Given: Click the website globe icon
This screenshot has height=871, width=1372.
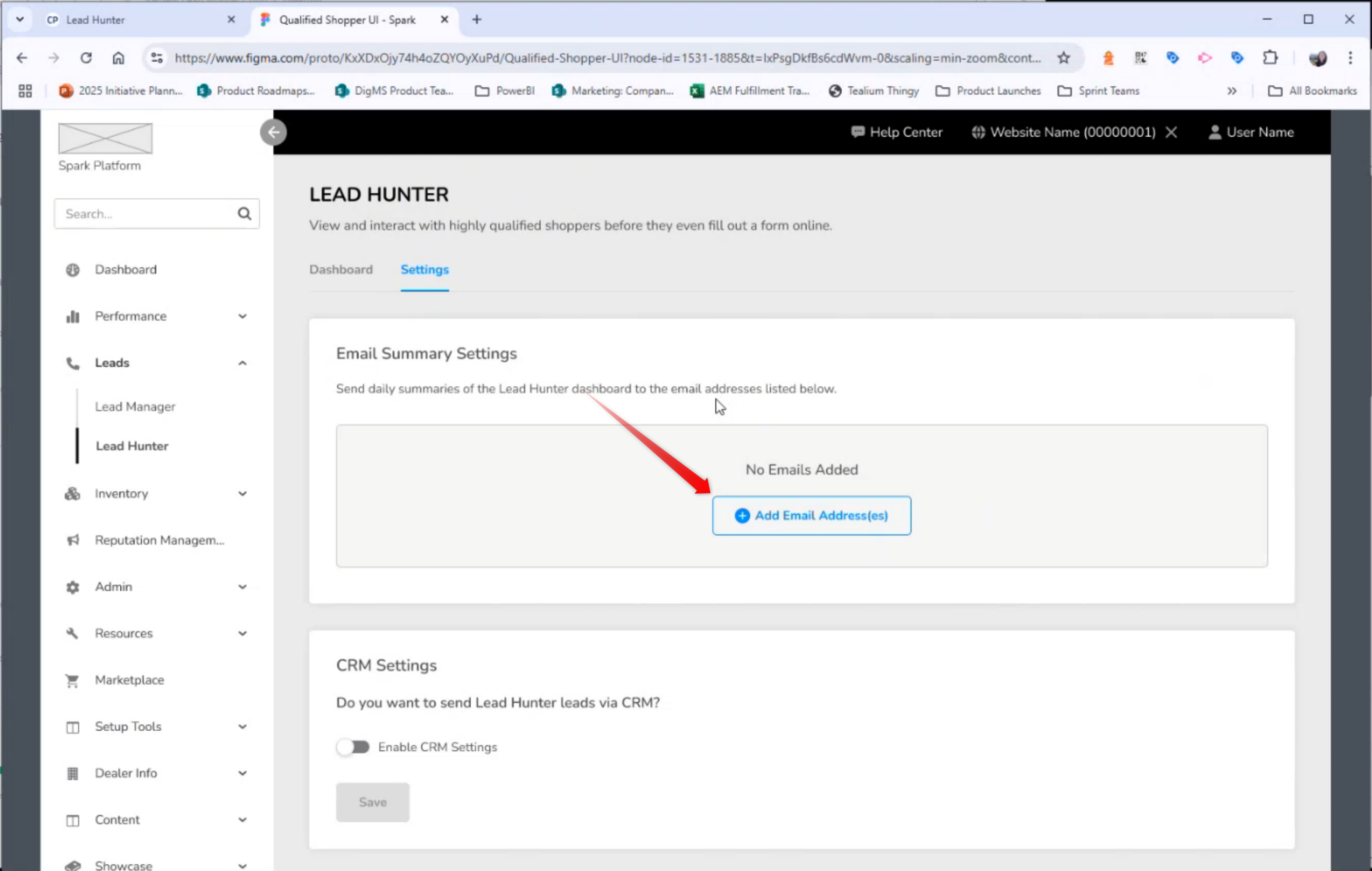Looking at the screenshot, I should [x=978, y=132].
